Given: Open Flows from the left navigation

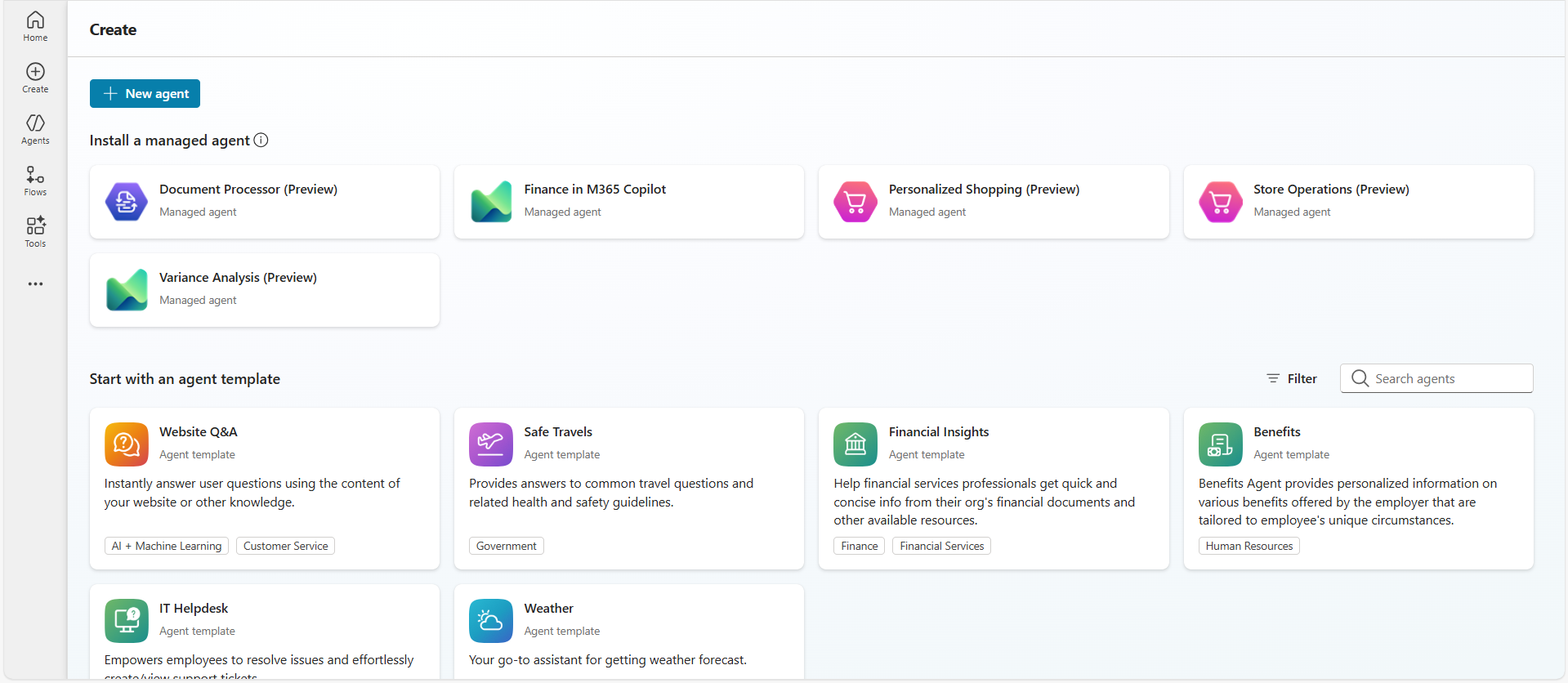Looking at the screenshot, I should tap(35, 181).
